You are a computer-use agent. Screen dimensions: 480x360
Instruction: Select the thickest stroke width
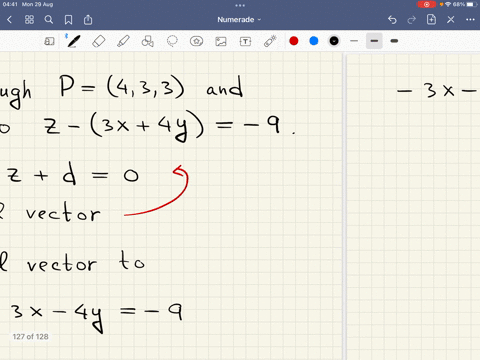394,41
